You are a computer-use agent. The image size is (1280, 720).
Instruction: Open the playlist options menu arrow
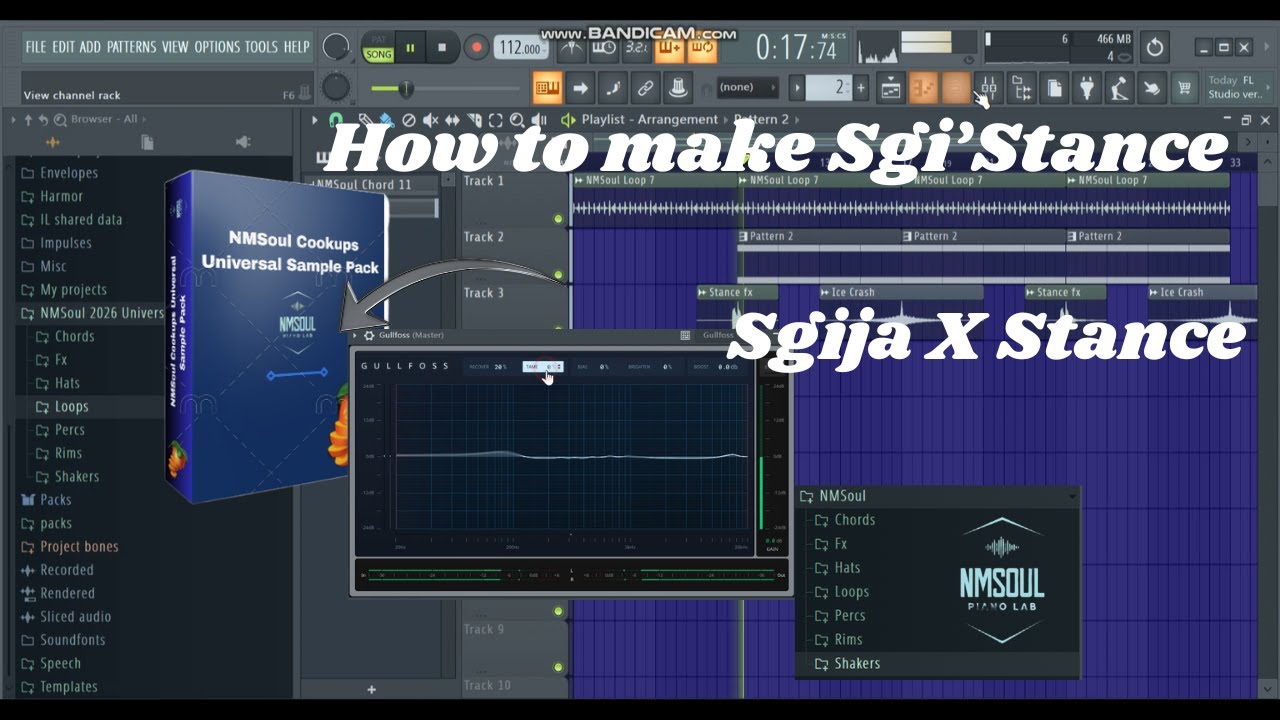pyautogui.click(x=314, y=120)
